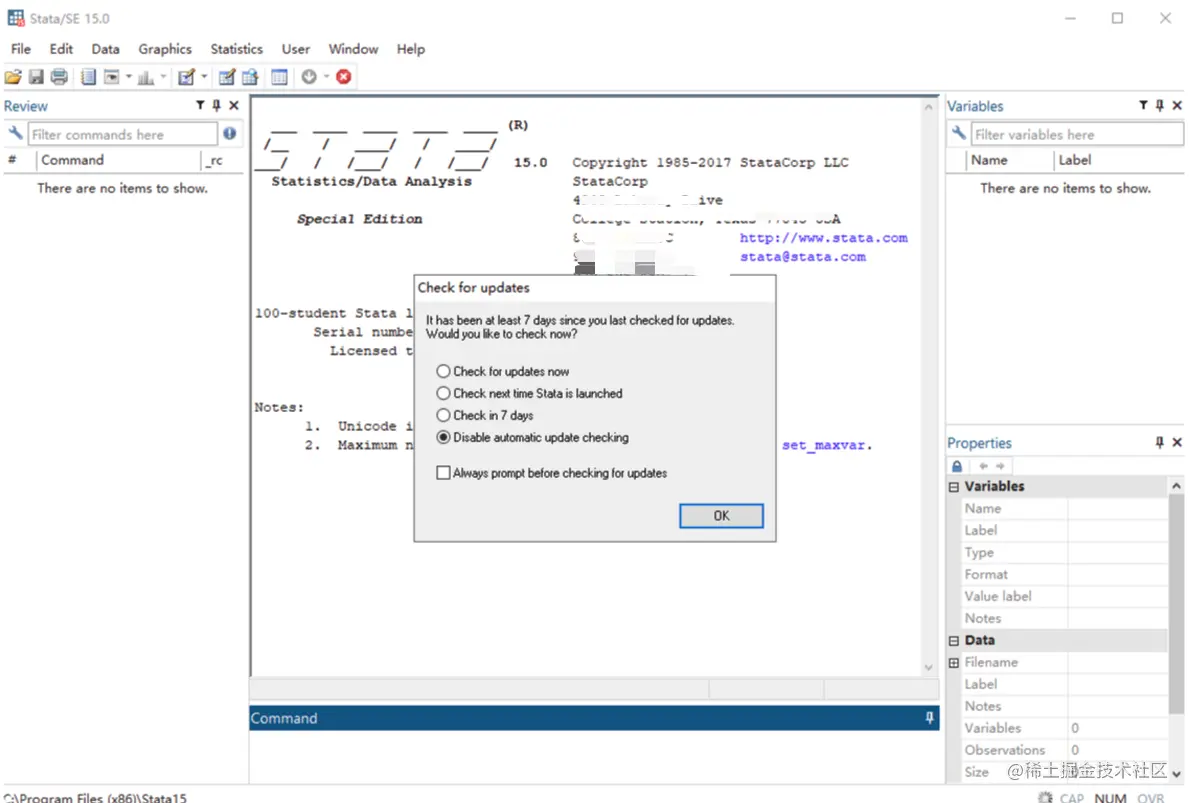
Task: Click the stata@stata.com email link
Action: (803, 257)
